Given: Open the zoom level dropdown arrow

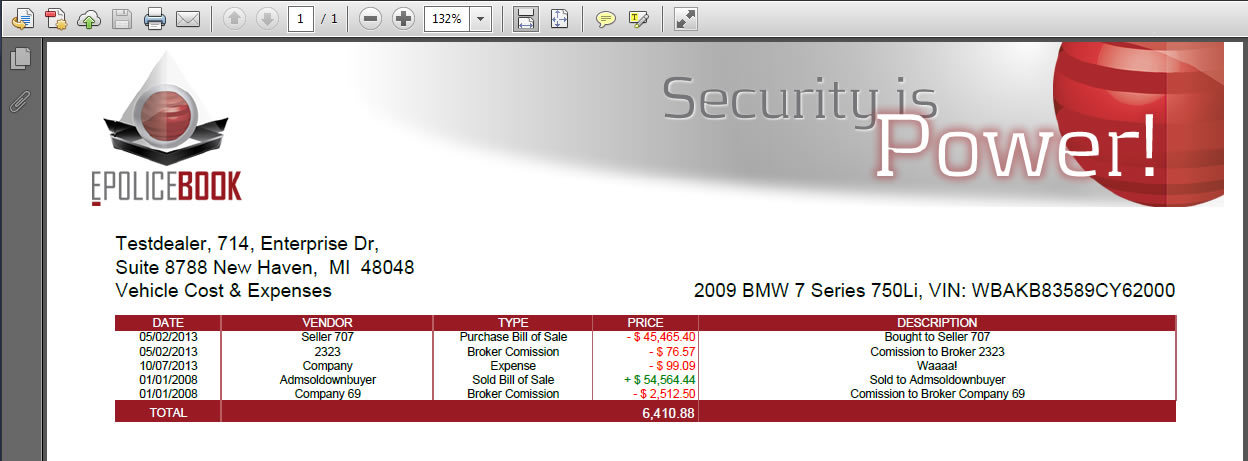Looking at the screenshot, I should pyautogui.click(x=481, y=19).
